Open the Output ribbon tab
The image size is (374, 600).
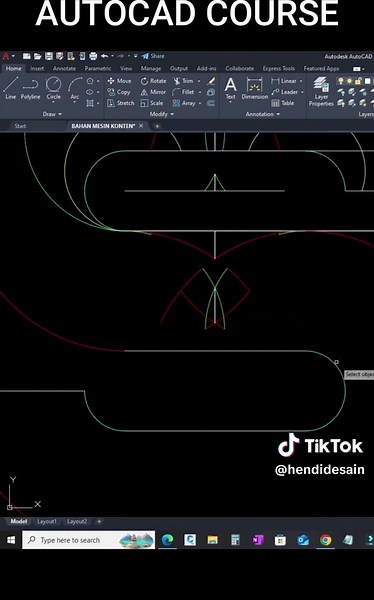[179, 68]
